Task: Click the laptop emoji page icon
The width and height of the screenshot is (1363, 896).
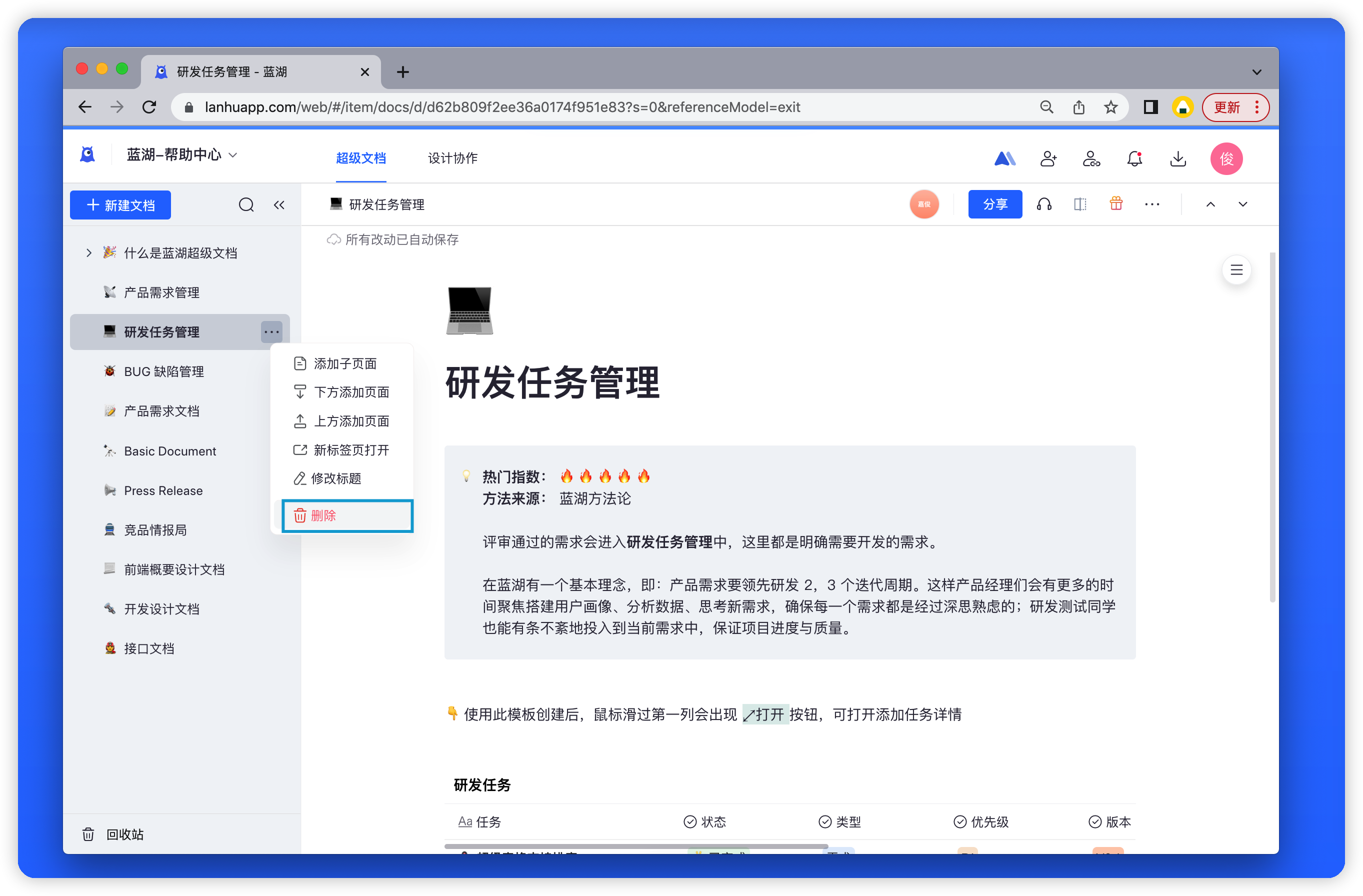Action: click(x=469, y=311)
